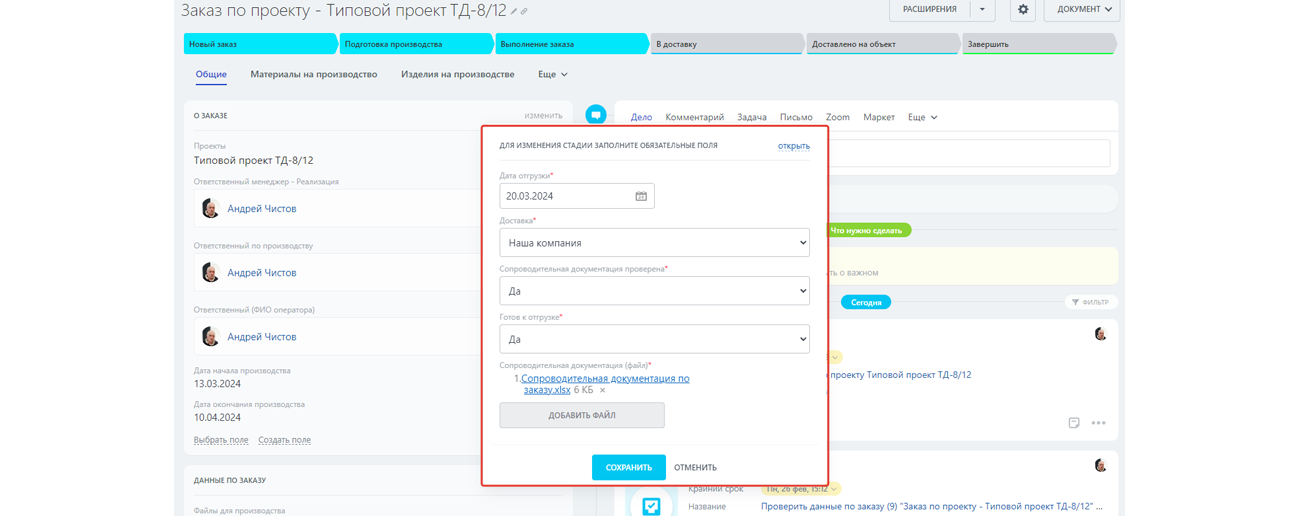Click the pencil icon next to order title
The height and width of the screenshot is (516, 1300).
514,12
